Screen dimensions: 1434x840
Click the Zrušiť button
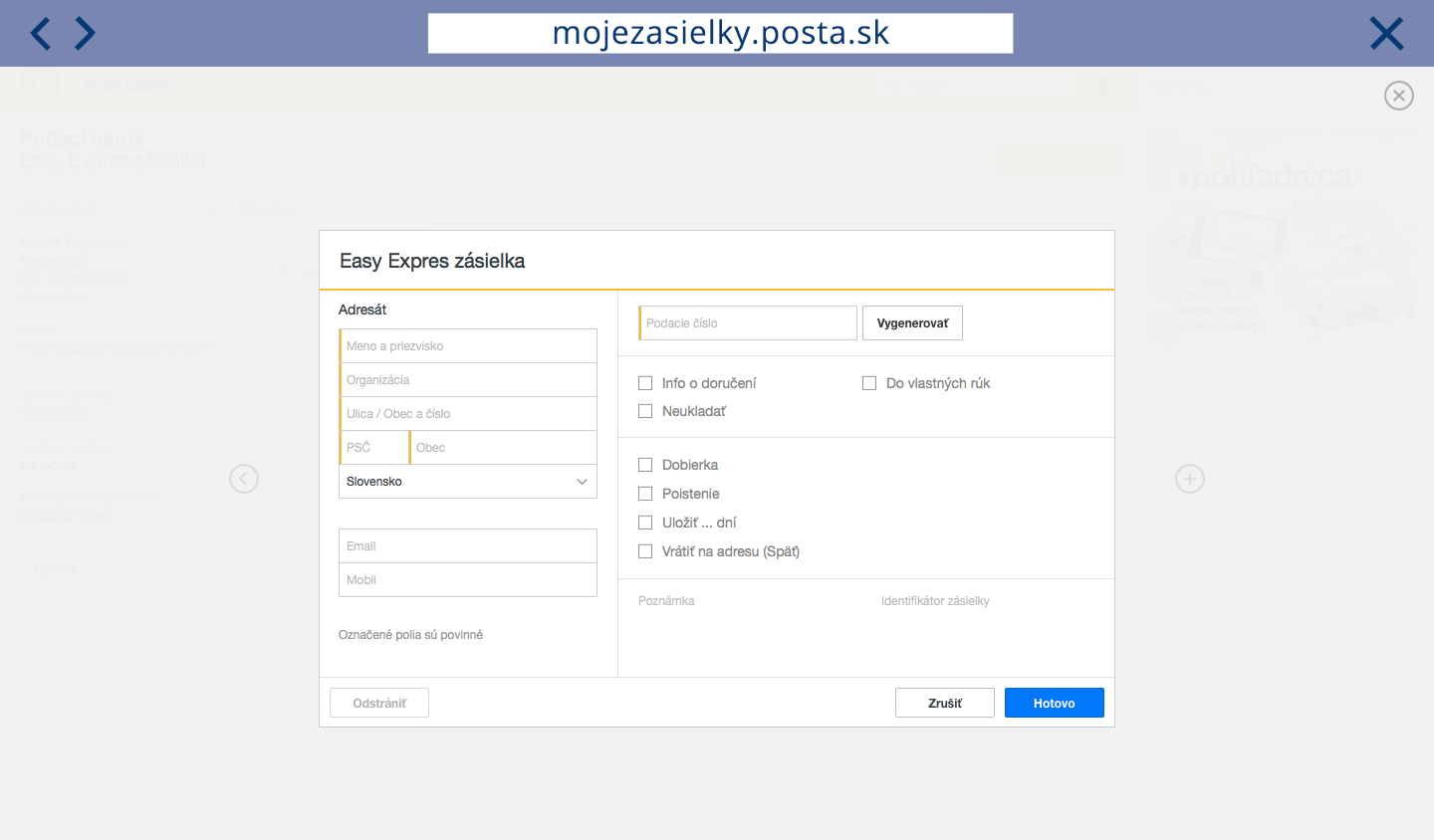[x=945, y=703]
